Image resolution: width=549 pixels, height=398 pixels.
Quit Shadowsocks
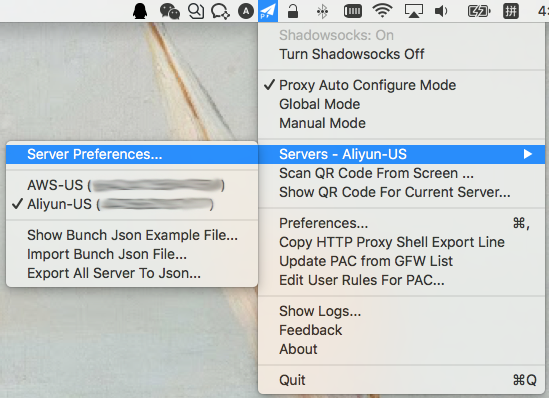(402, 380)
